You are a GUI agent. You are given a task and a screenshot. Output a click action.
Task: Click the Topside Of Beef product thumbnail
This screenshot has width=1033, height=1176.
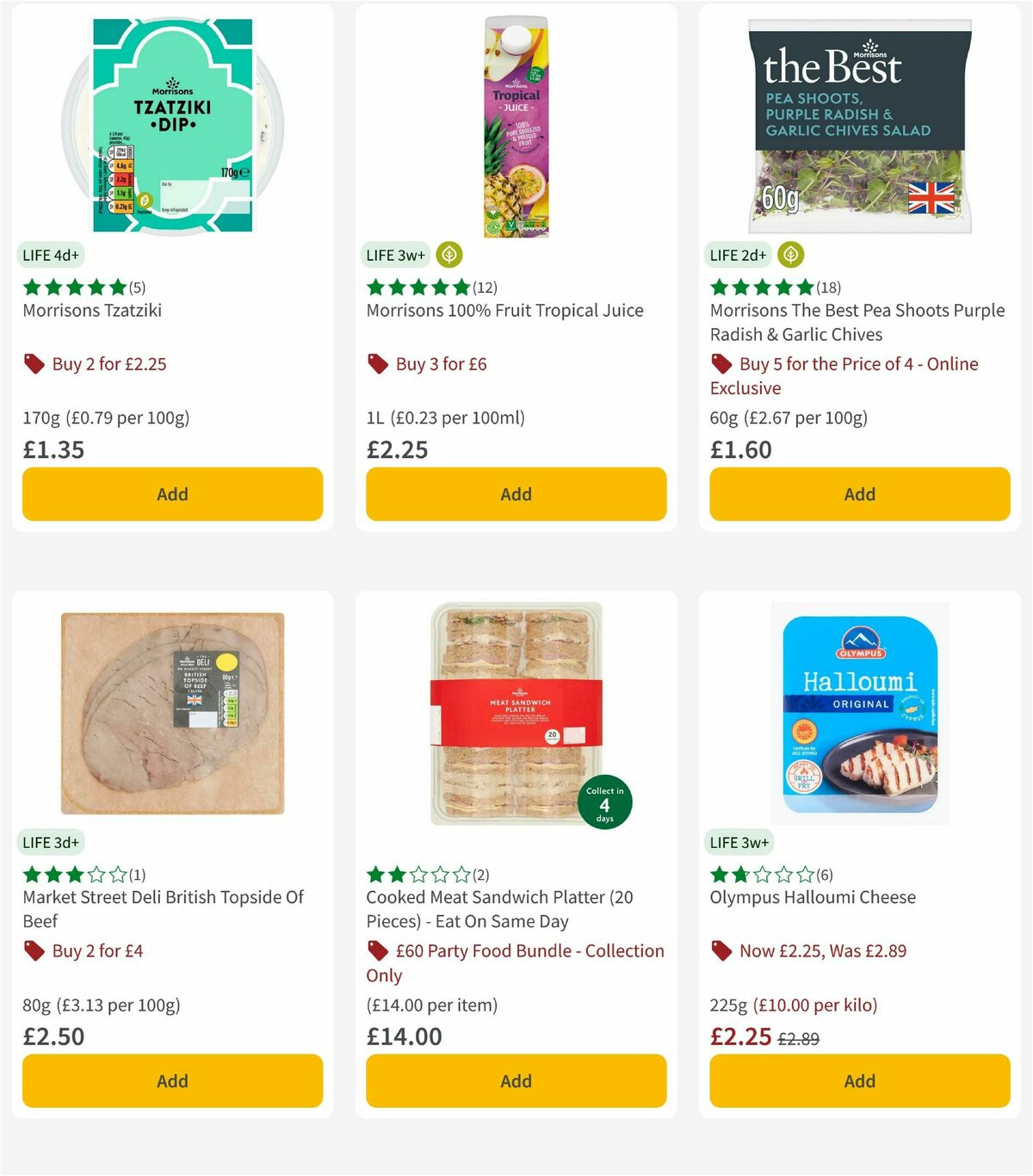coord(172,711)
